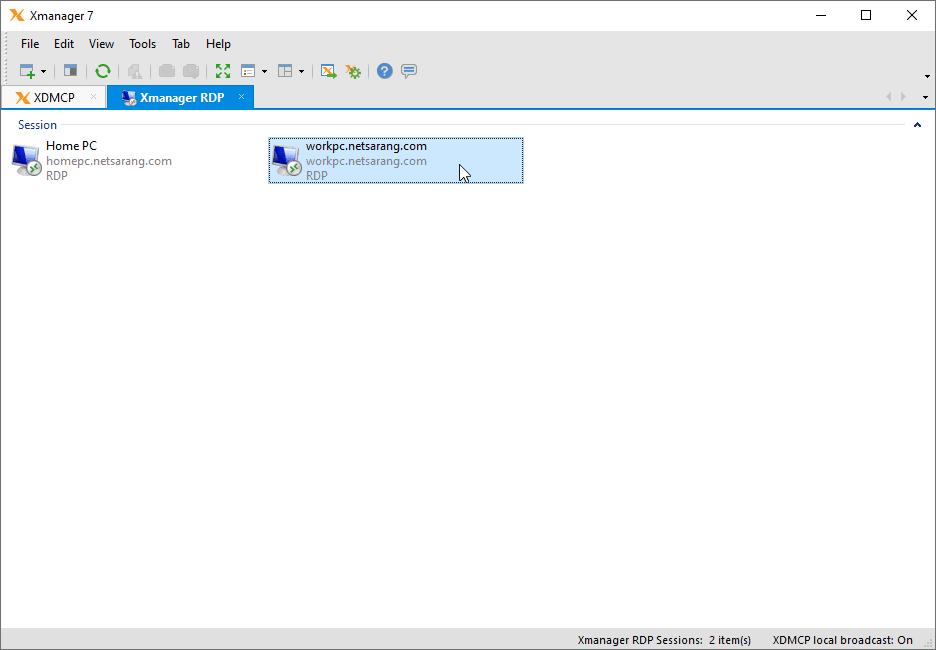936x650 pixels.
Task: Open the File menu
Action: (x=30, y=44)
